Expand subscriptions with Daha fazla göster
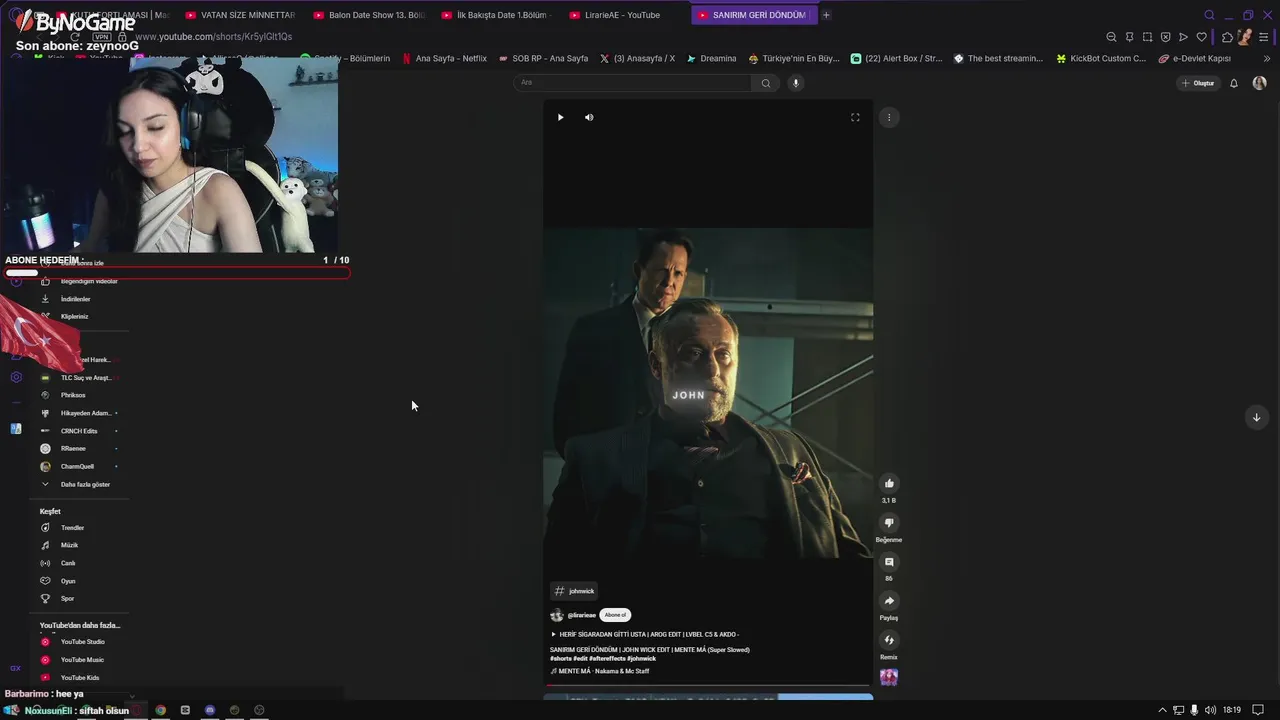Viewport: 1280px width, 720px height. click(x=76, y=484)
